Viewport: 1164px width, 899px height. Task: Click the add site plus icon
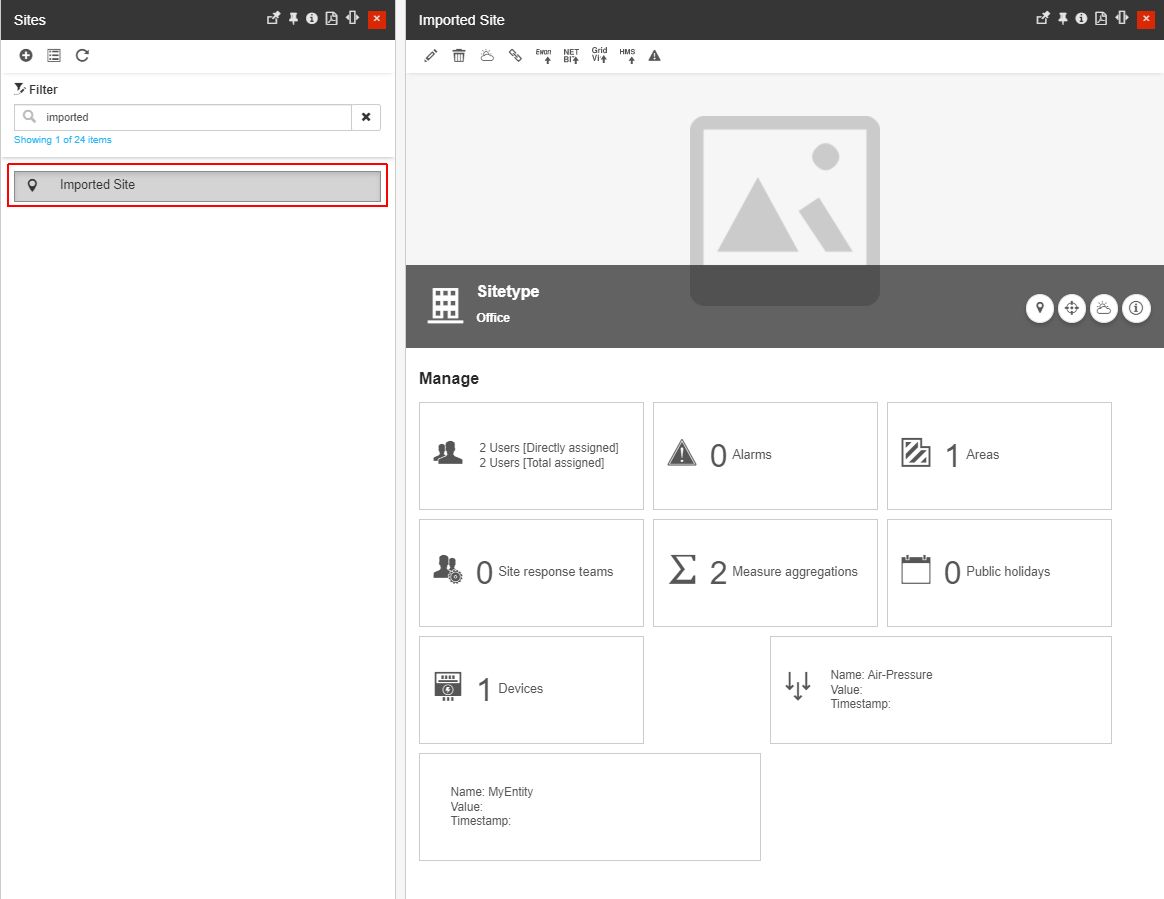(26, 56)
